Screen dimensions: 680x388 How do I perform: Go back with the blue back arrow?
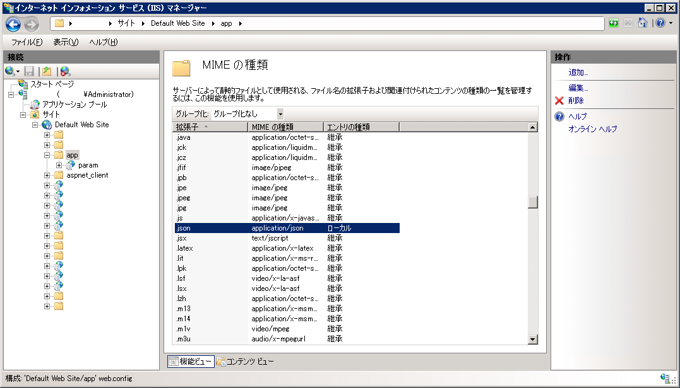[x=13, y=24]
